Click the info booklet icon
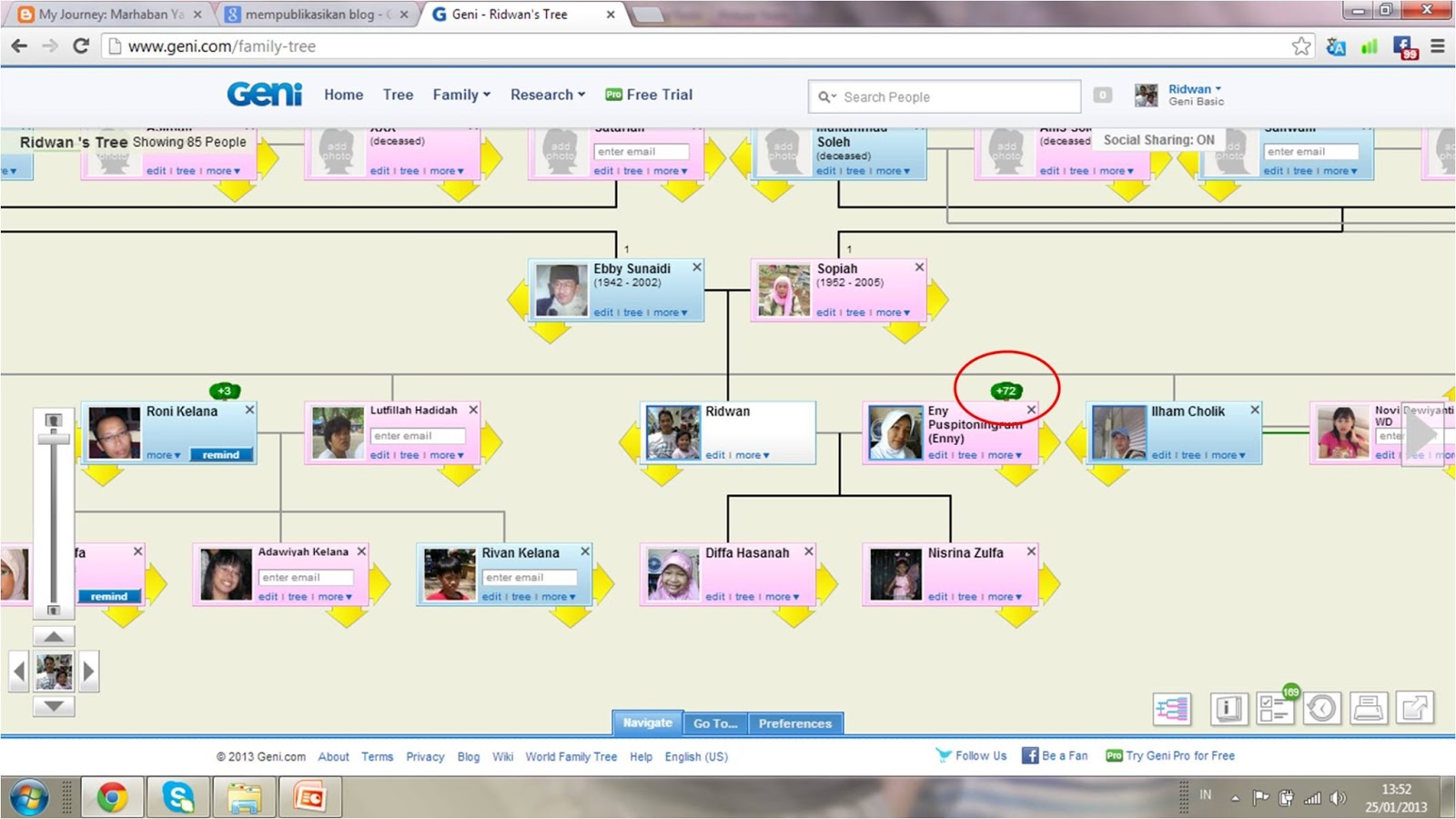 click(x=1228, y=708)
